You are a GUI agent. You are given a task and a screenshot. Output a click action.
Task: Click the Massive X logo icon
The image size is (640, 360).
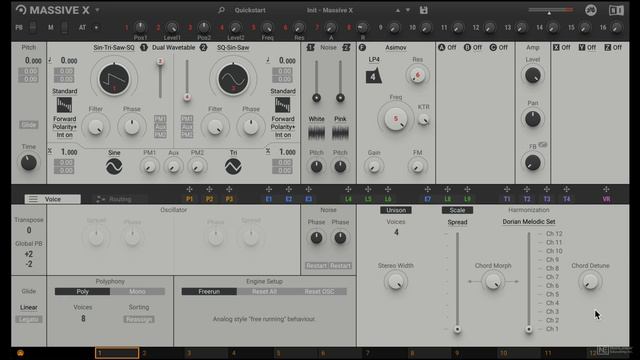tap(20, 10)
